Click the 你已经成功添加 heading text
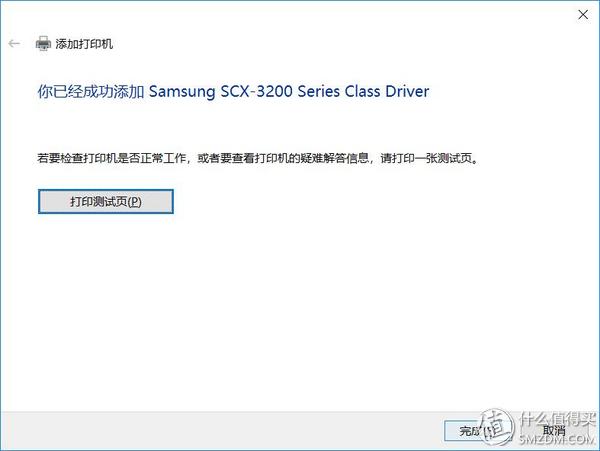This screenshot has width=600, height=451. (91, 91)
